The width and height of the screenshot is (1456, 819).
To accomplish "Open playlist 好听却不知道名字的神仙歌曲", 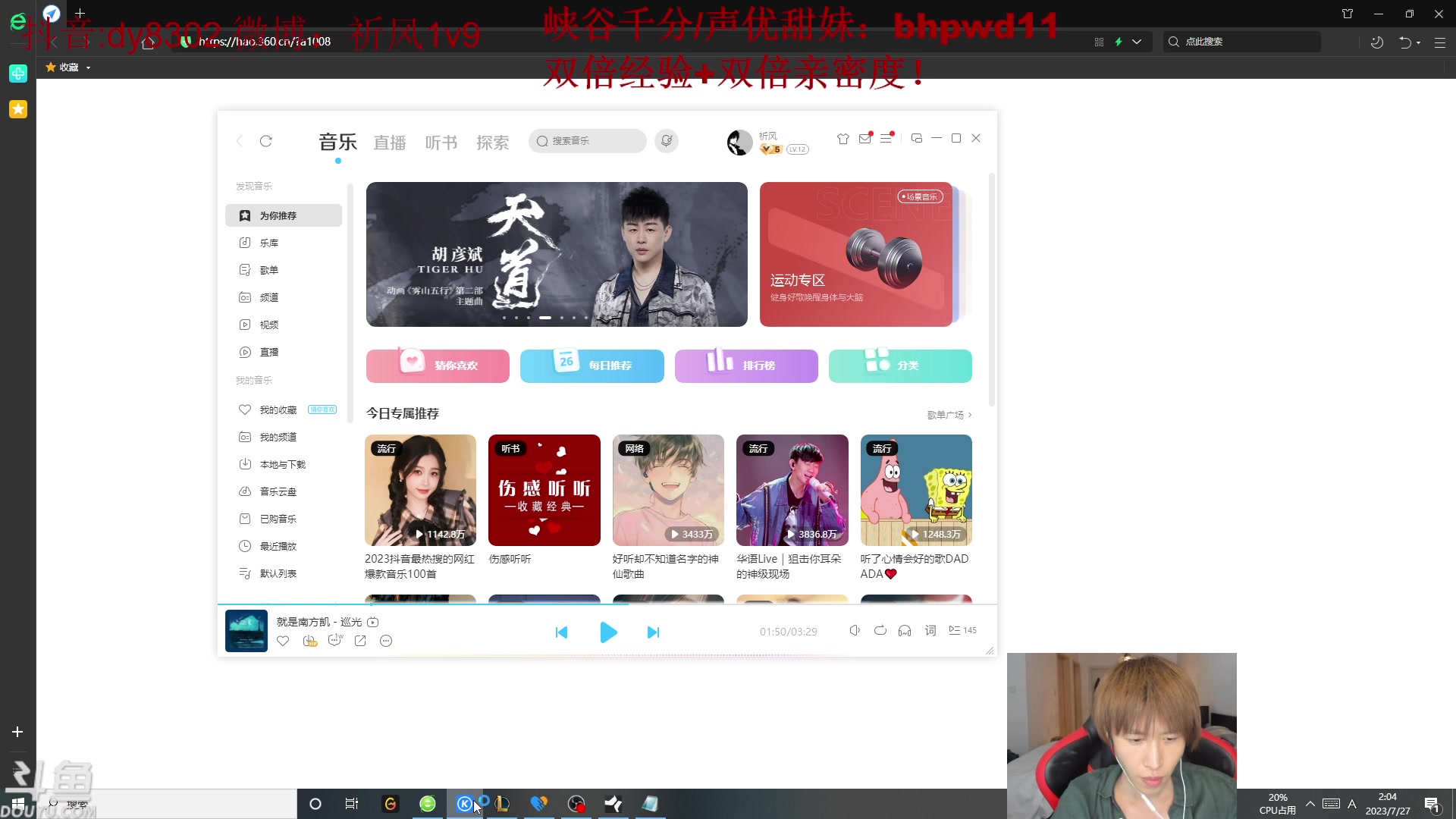I will (x=668, y=490).
